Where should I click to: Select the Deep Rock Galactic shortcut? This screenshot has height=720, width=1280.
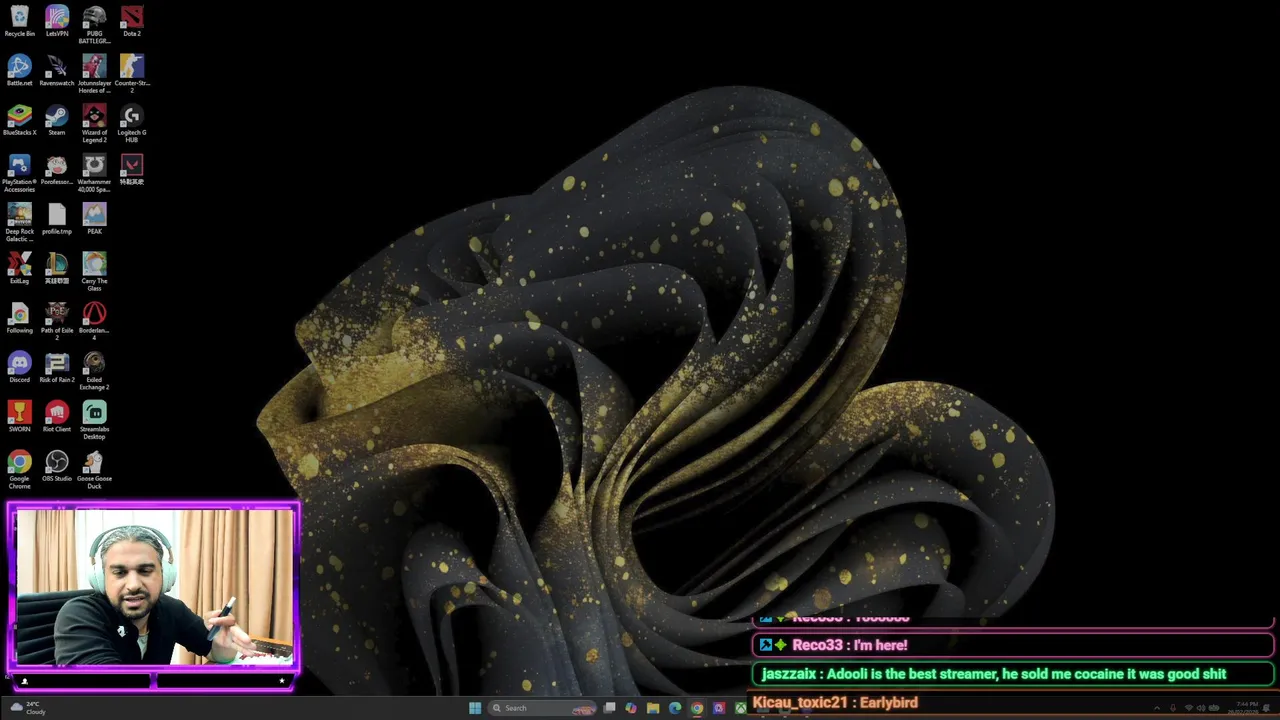[x=19, y=222]
